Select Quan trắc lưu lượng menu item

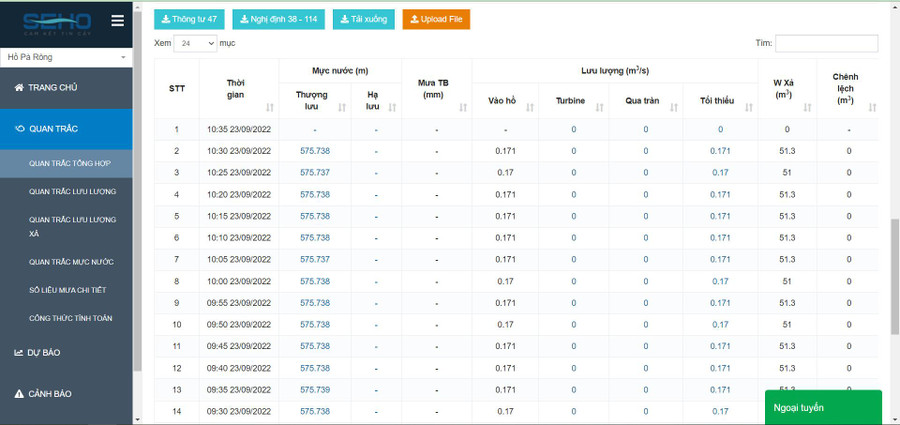click(73, 191)
